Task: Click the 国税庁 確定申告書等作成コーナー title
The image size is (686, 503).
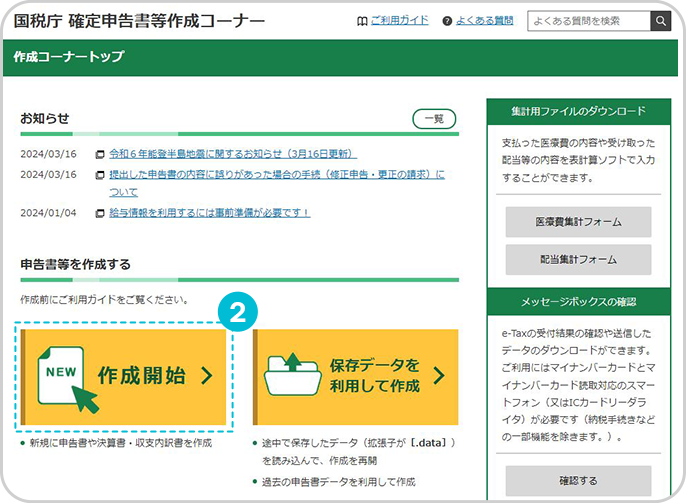Action: pyautogui.click(x=139, y=21)
